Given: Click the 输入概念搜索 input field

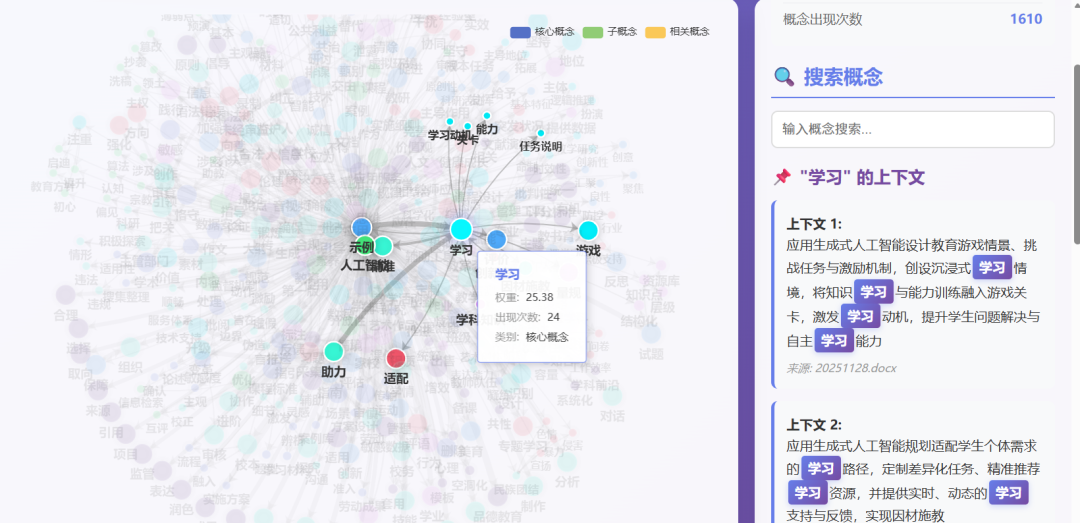Looking at the screenshot, I should pyautogui.click(x=912, y=129).
